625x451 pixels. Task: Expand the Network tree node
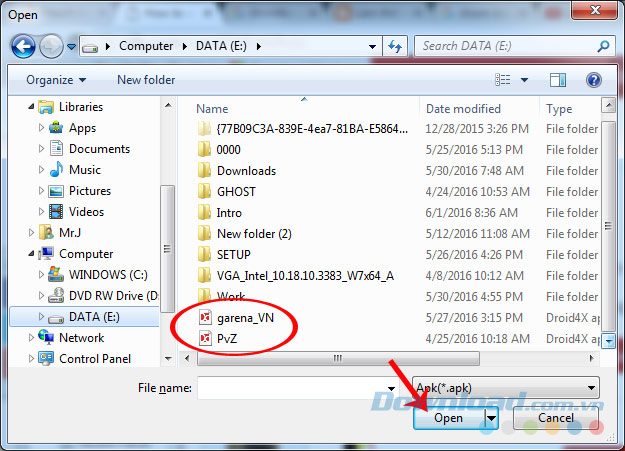click(31, 338)
